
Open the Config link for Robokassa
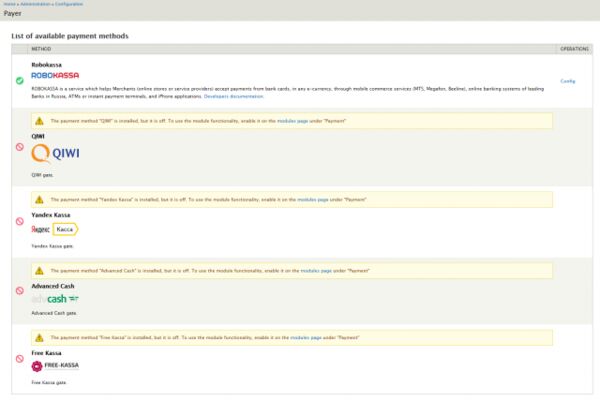coord(568,81)
